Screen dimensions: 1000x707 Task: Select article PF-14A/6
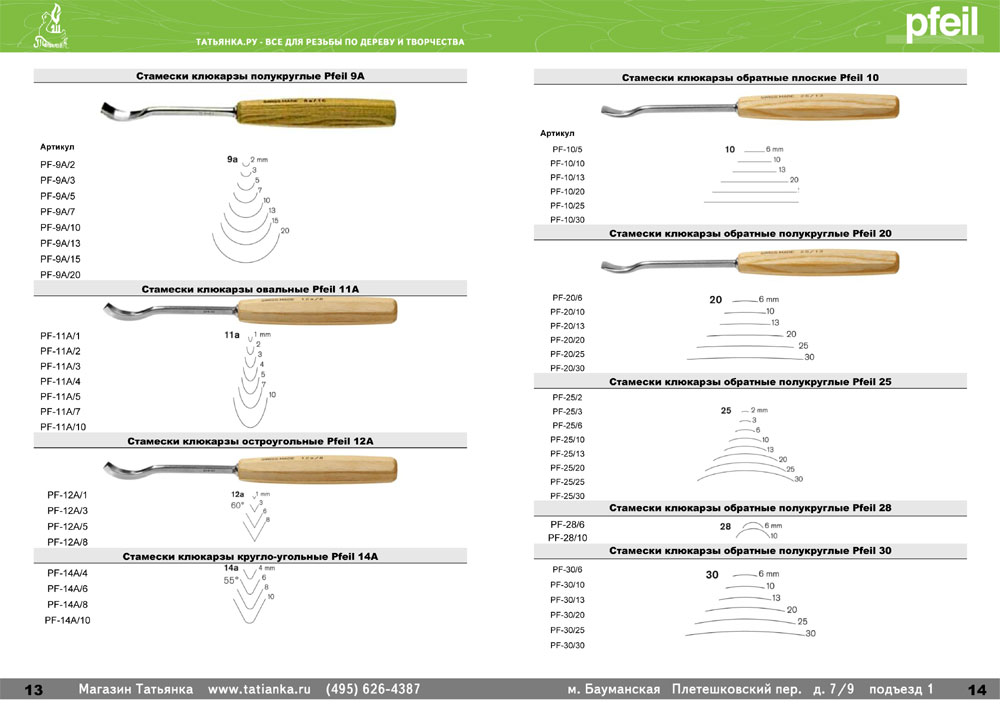click(67, 589)
